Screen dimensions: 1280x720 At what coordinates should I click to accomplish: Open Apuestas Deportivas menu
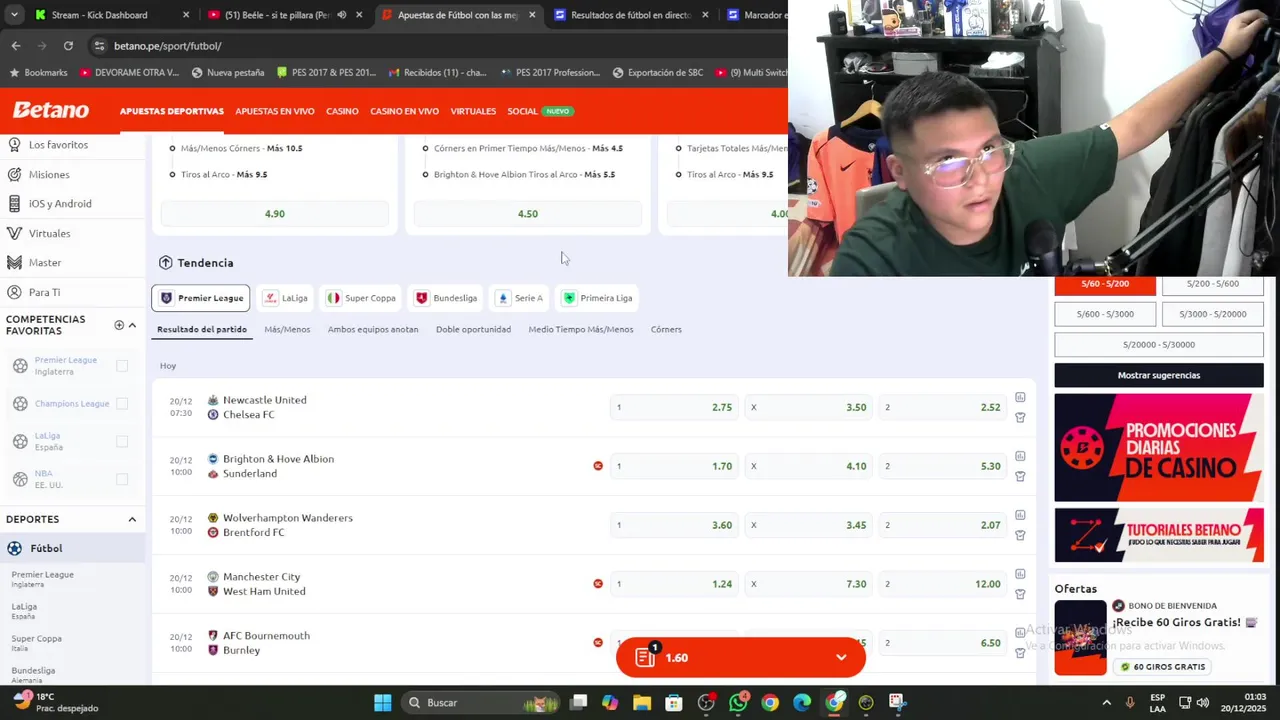point(172,111)
